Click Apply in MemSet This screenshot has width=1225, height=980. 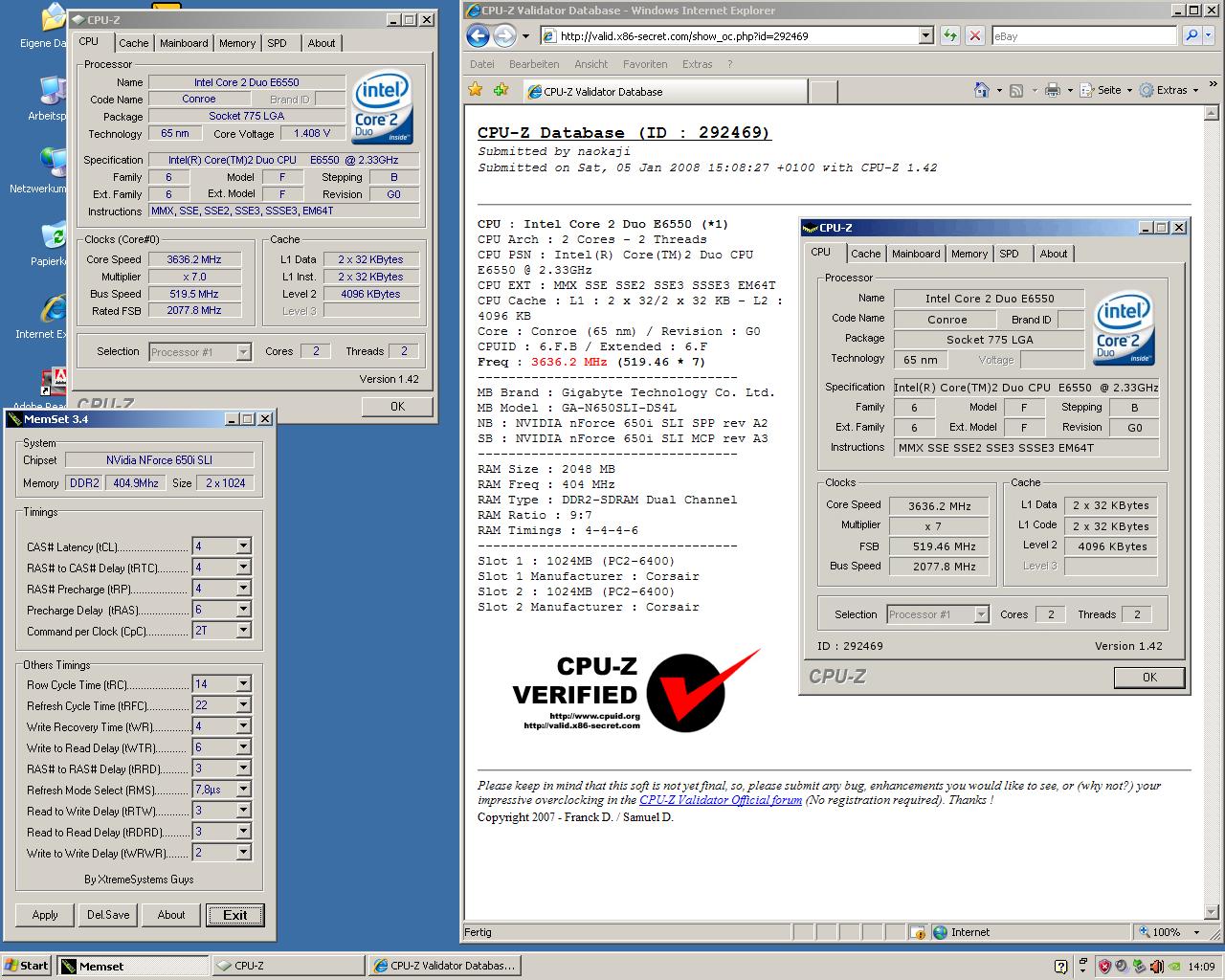click(45, 915)
